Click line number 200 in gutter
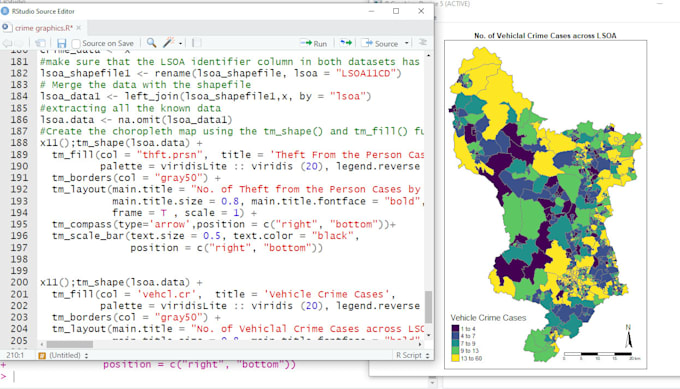The width and height of the screenshot is (680, 389). [19, 282]
